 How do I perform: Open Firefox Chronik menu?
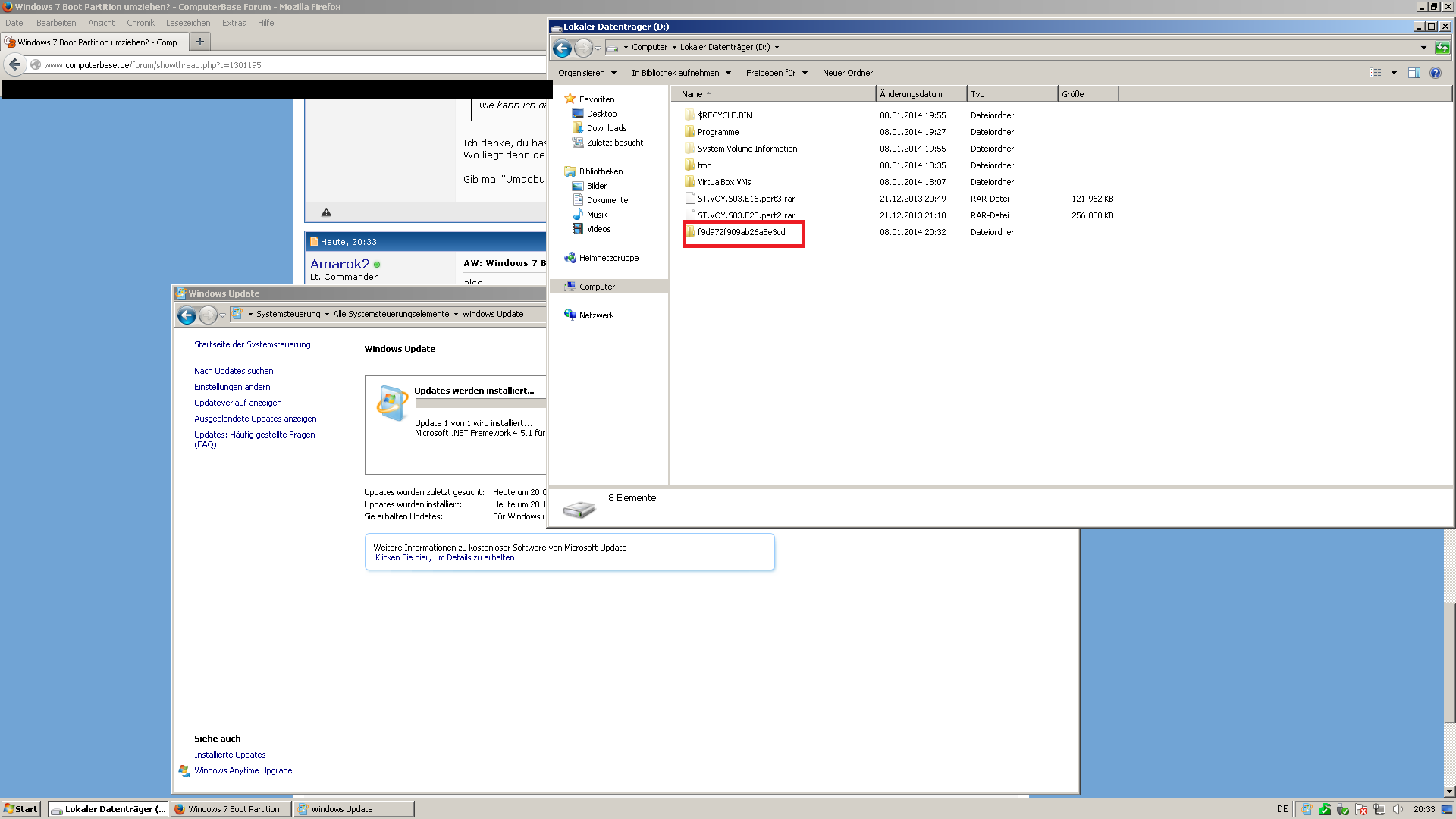coord(140,23)
